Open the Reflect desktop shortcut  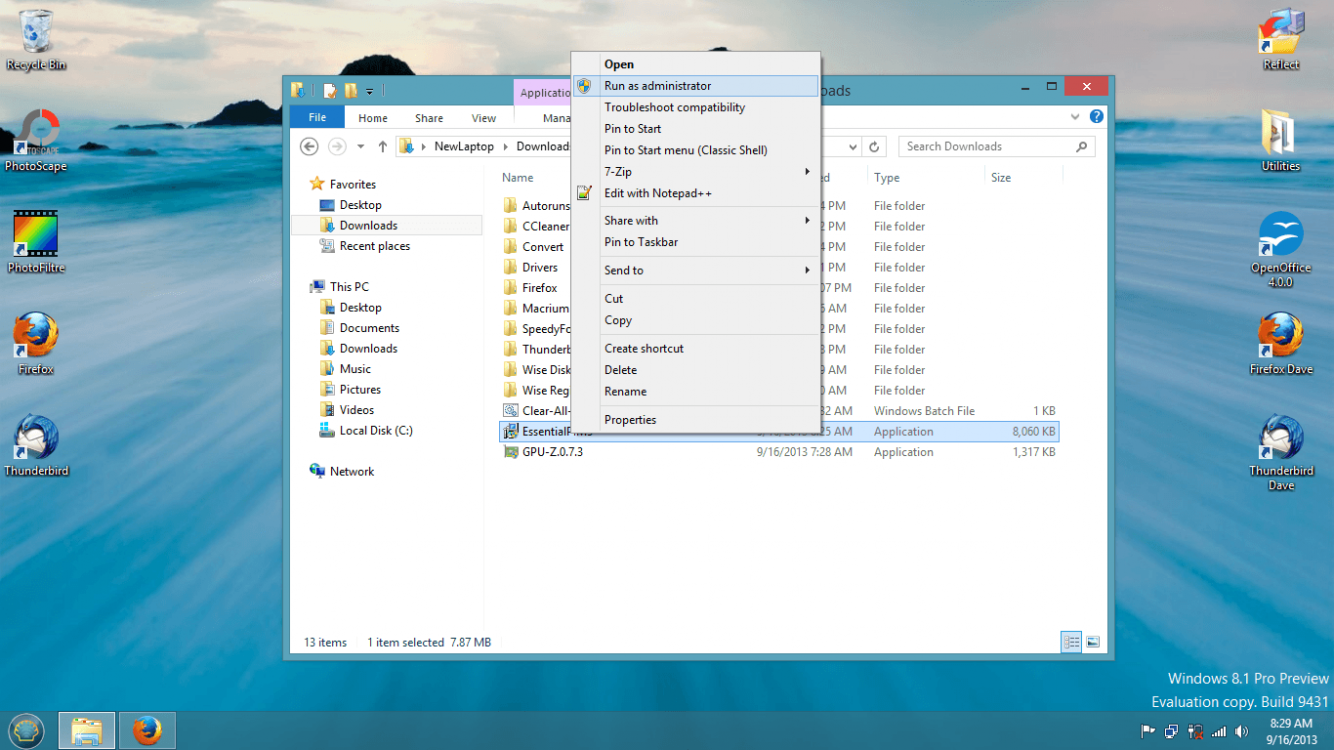click(1281, 40)
